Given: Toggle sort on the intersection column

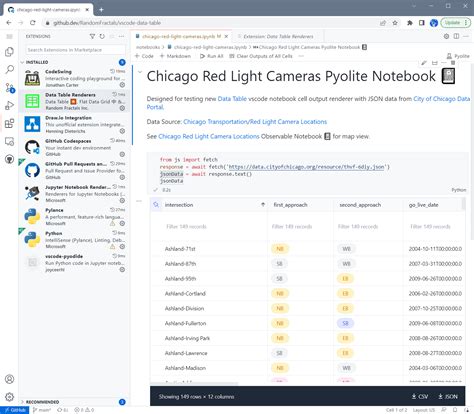Looking at the screenshot, I should pos(263,205).
